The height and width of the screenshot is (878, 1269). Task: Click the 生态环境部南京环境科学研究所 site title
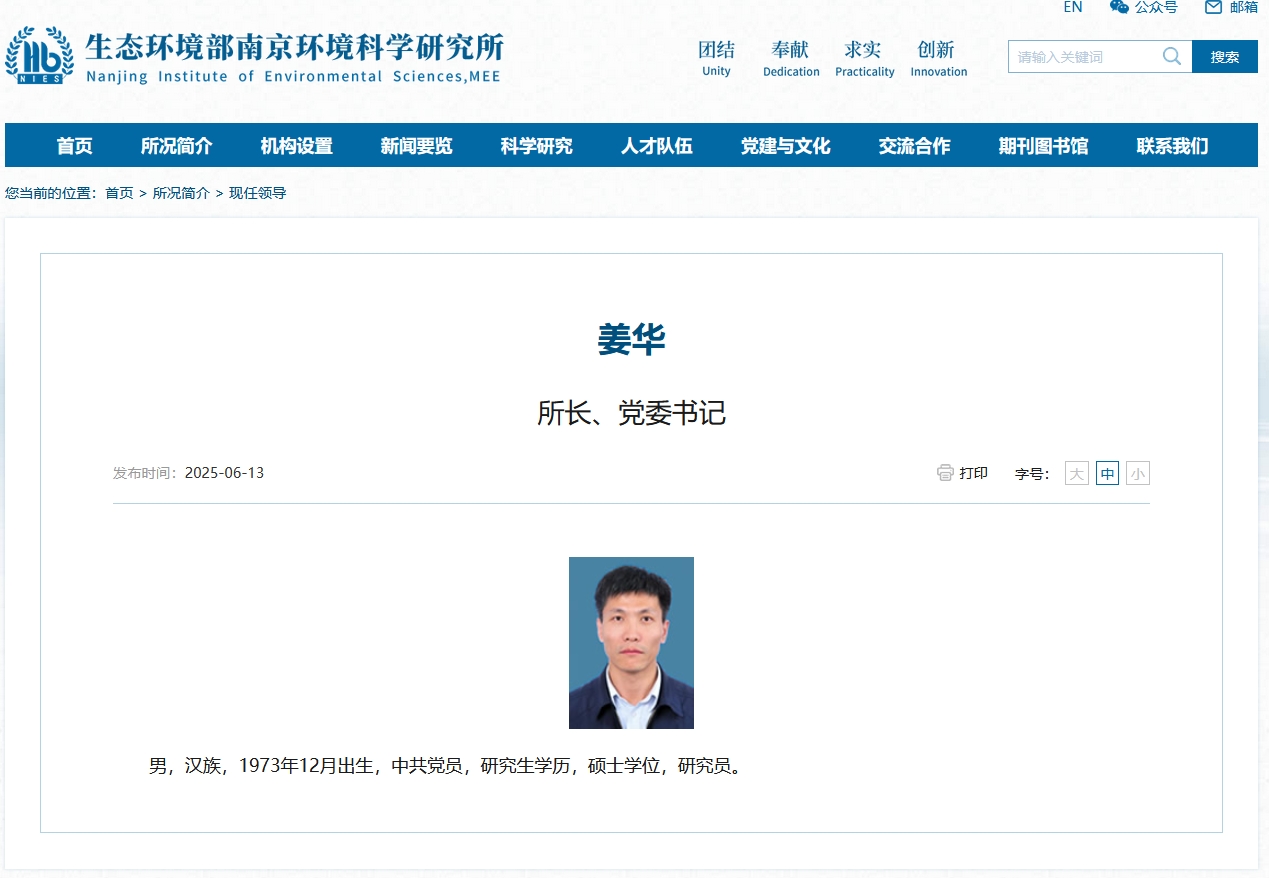[x=294, y=46]
